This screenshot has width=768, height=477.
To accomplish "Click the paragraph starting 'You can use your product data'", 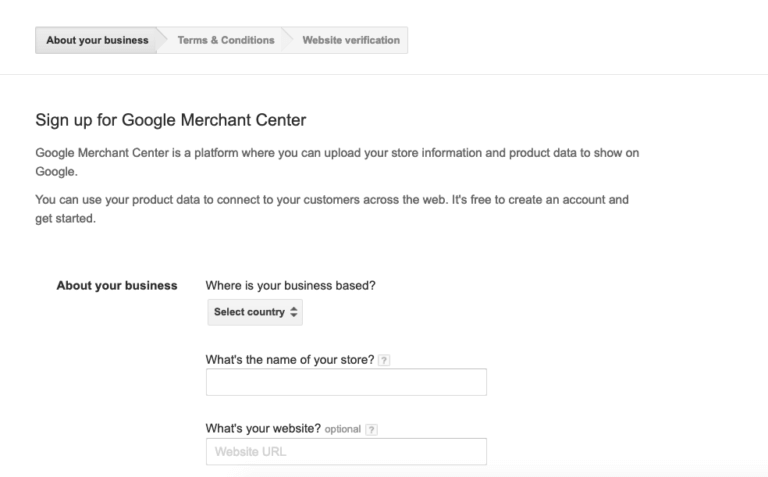I will click(x=332, y=209).
